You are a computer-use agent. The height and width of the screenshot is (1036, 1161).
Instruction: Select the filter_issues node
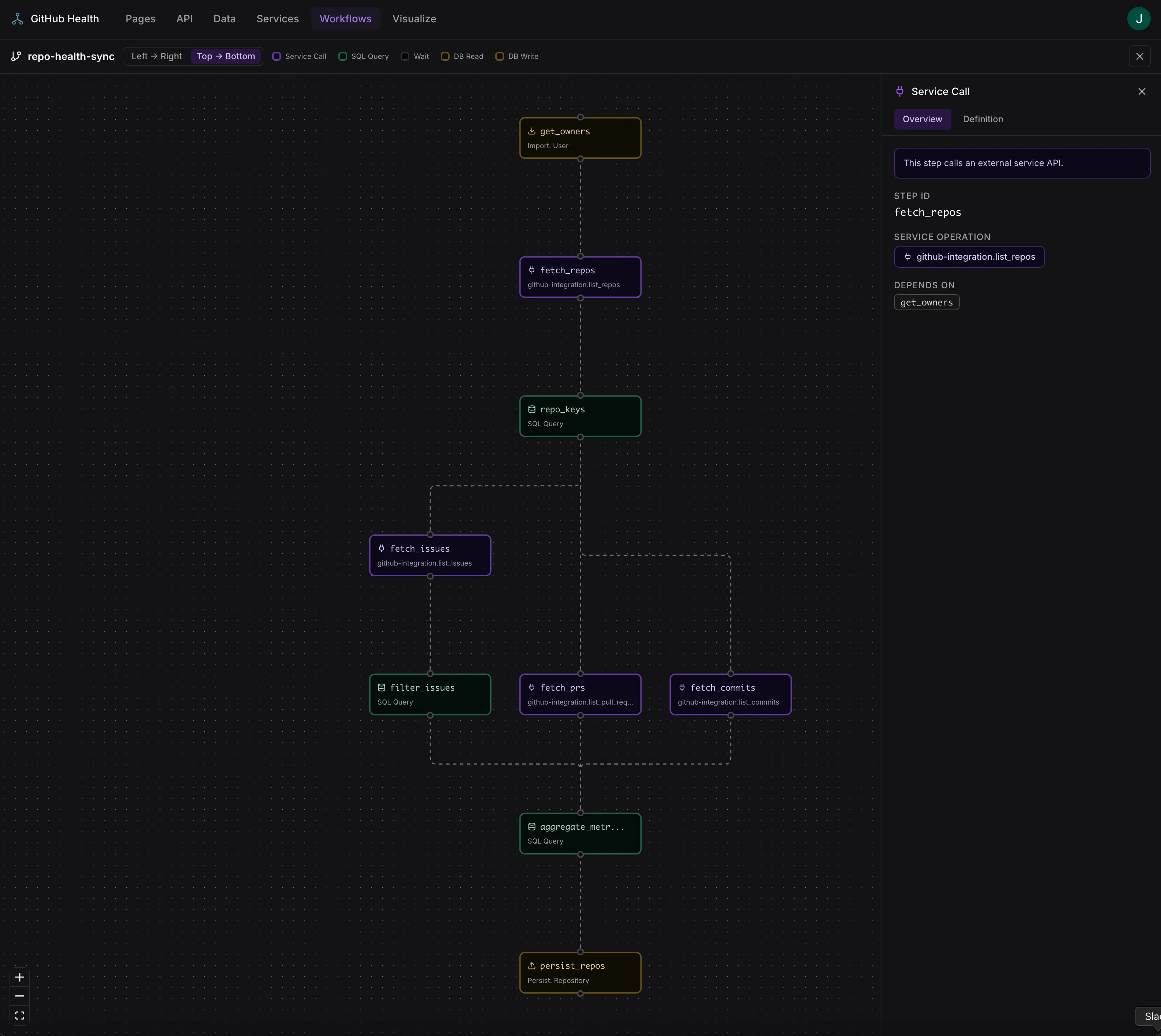point(430,694)
